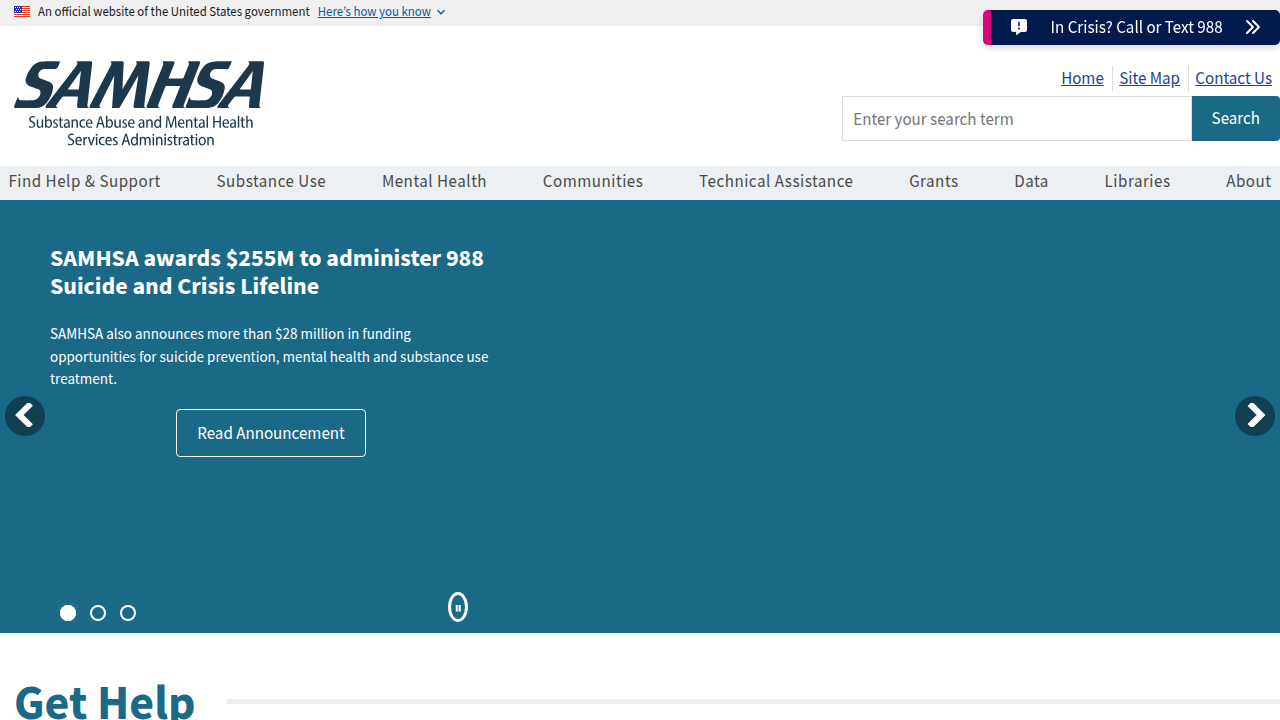Open Libraries menu
Viewport: 1280px width, 720px height.
pos(1137,181)
